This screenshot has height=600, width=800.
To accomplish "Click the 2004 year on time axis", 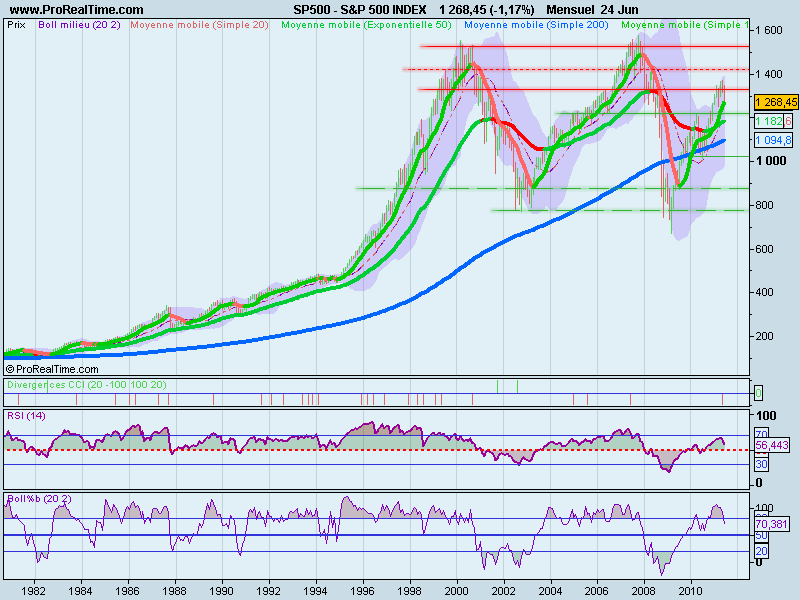I will (x=550, y=591).
